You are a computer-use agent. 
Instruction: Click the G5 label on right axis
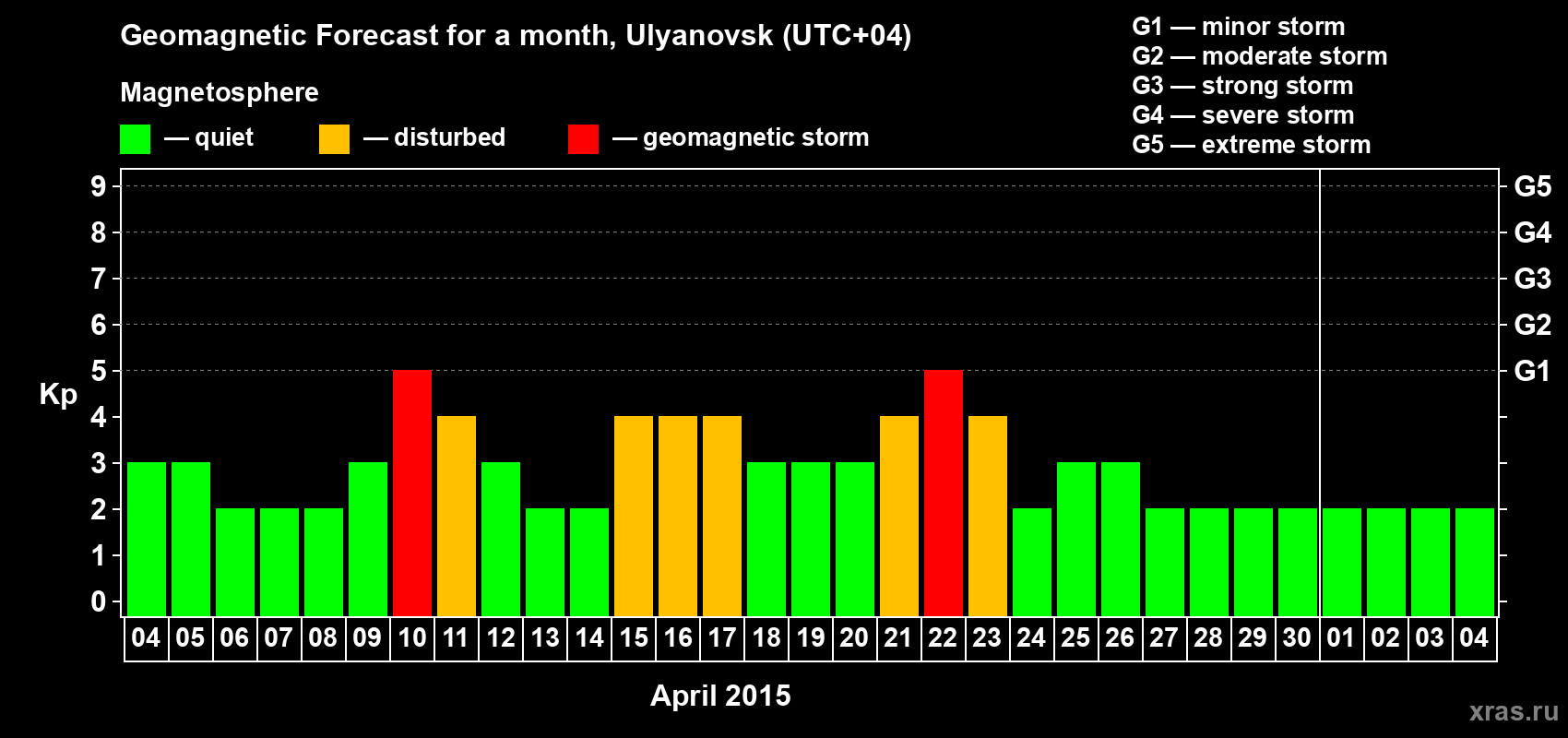(1532, 186)
